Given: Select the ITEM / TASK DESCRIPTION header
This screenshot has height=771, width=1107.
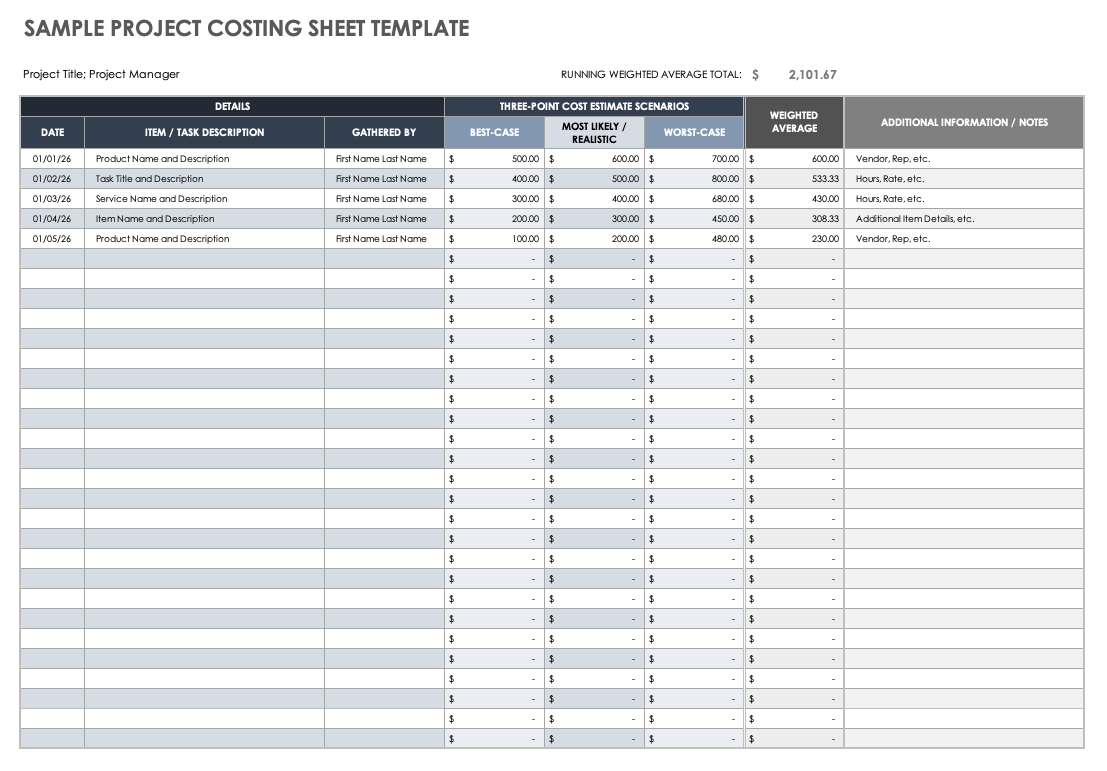Looking at the screenshot, I should pyautogui.click(x=204, y=132).
